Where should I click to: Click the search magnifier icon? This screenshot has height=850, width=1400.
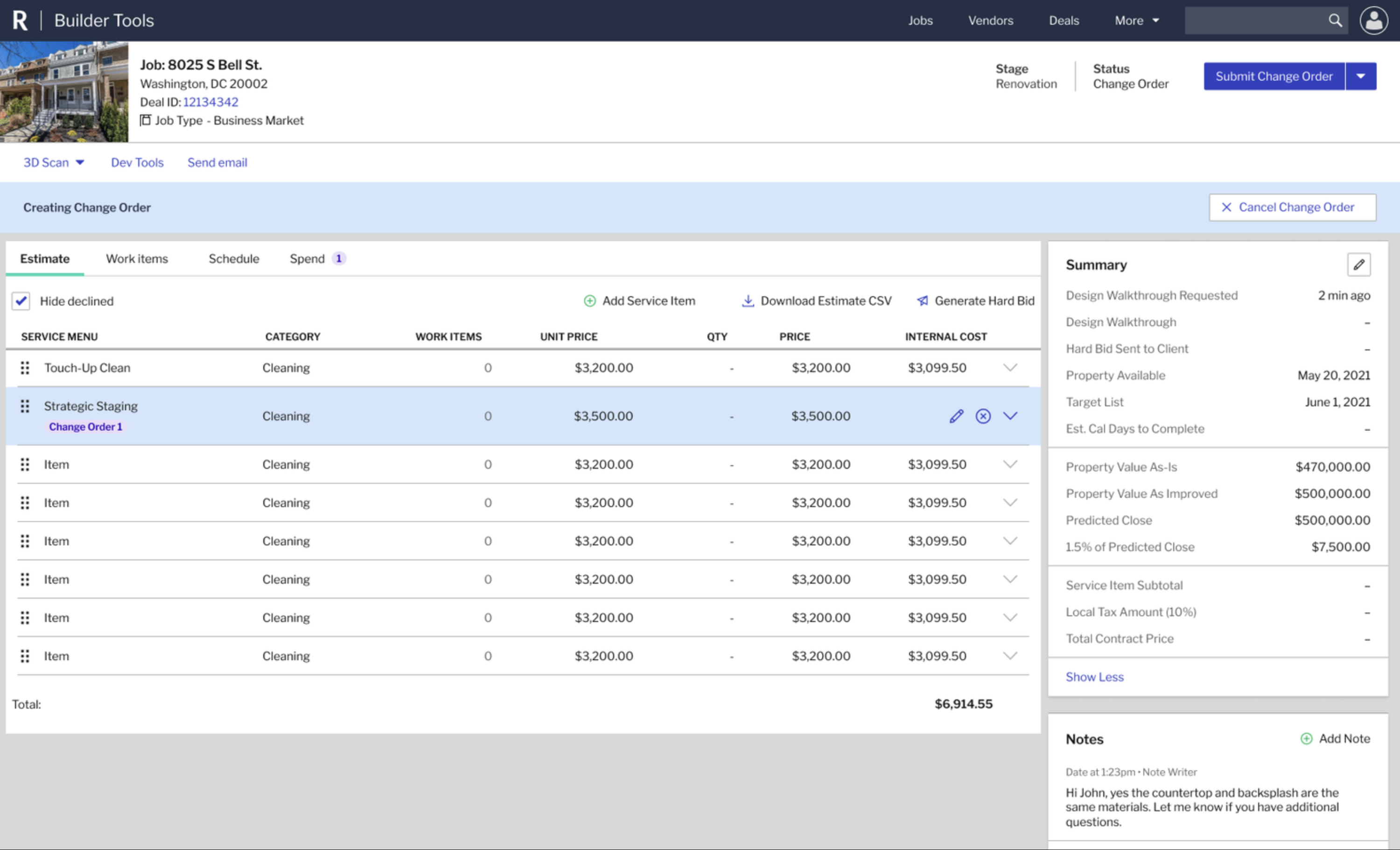1335,21
